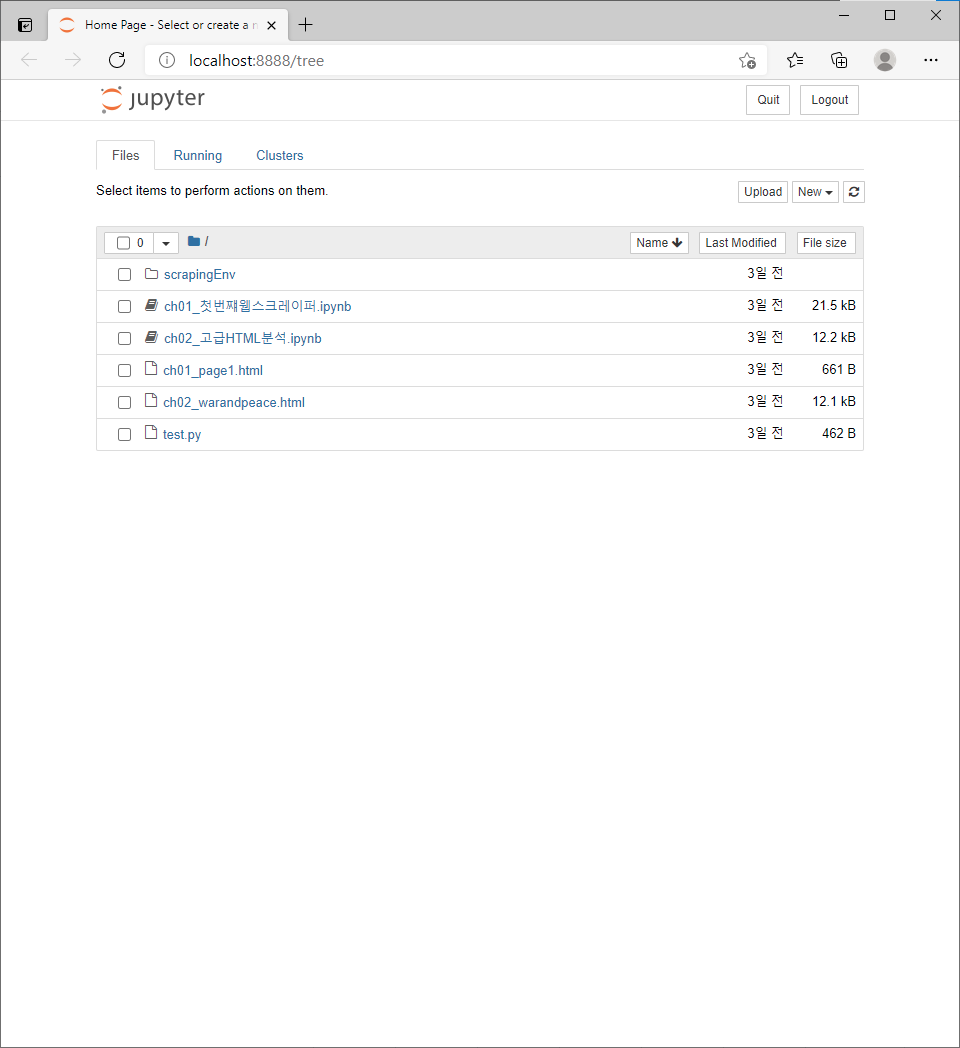Tick the ch02_warandpeace.html checkbox

click(x=124, y=402)
